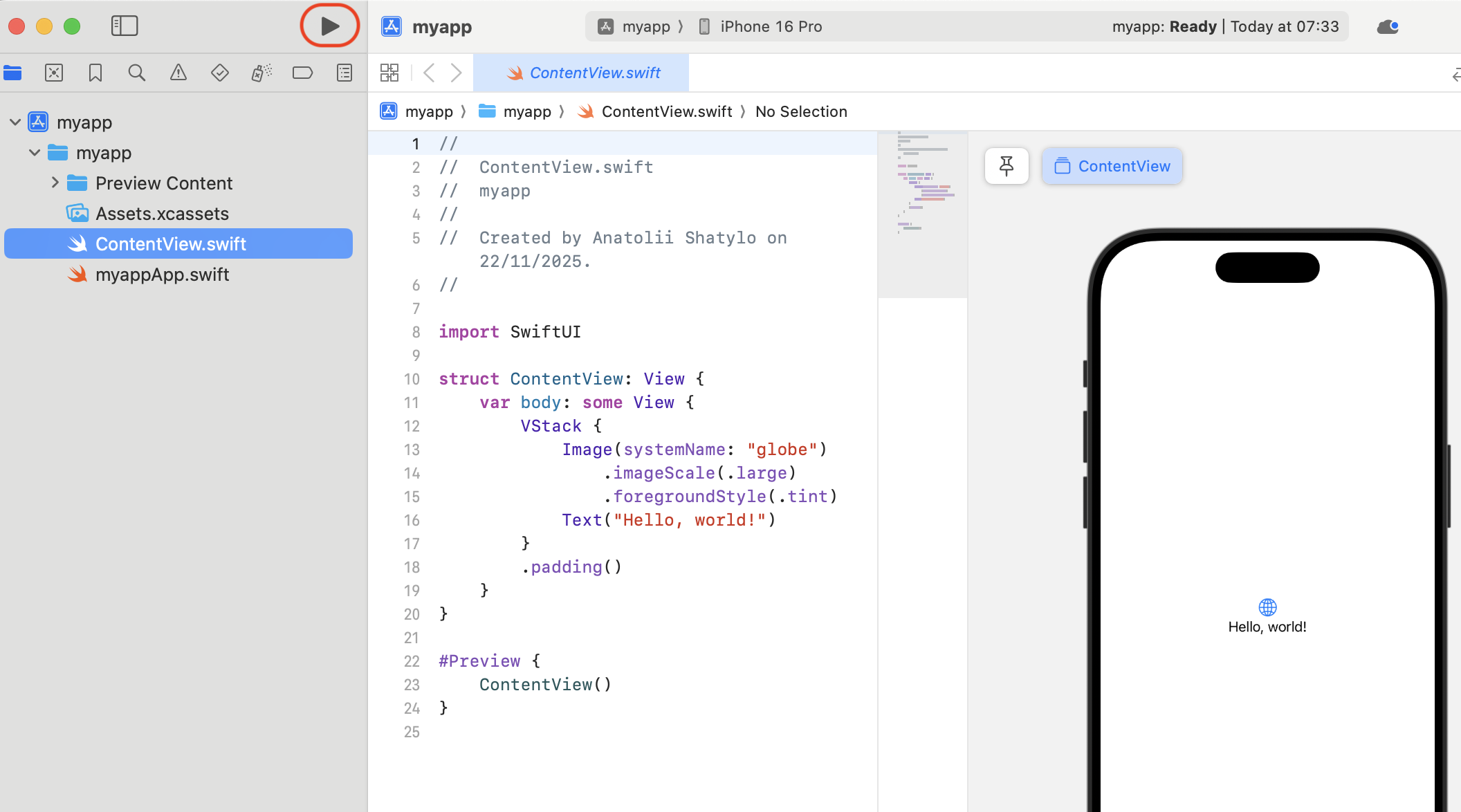Collapse the myapp project root
The image size is (1461, 812).
(15, 122)
